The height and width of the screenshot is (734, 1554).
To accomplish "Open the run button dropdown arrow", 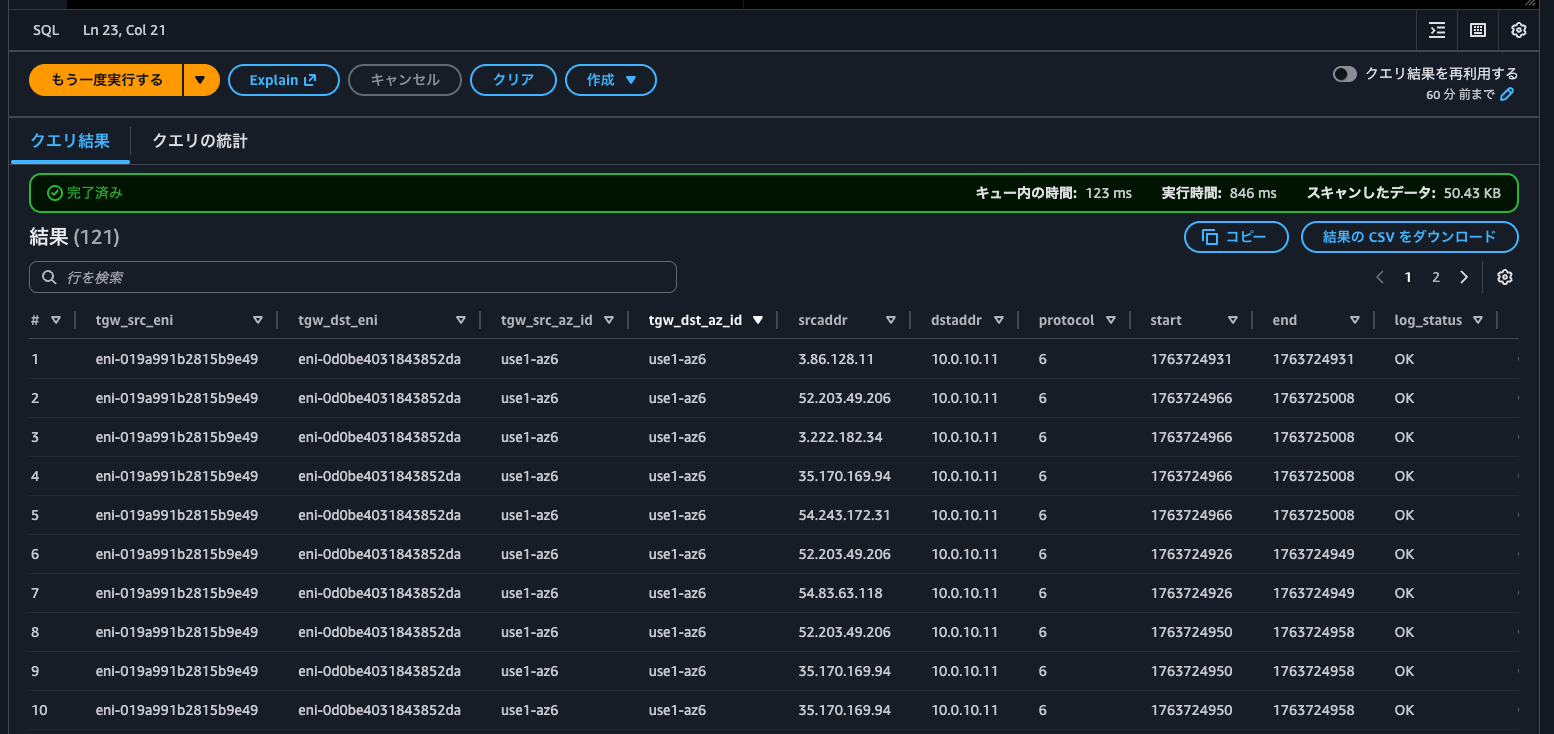I will pyautogui.click(x=201, y=80).
